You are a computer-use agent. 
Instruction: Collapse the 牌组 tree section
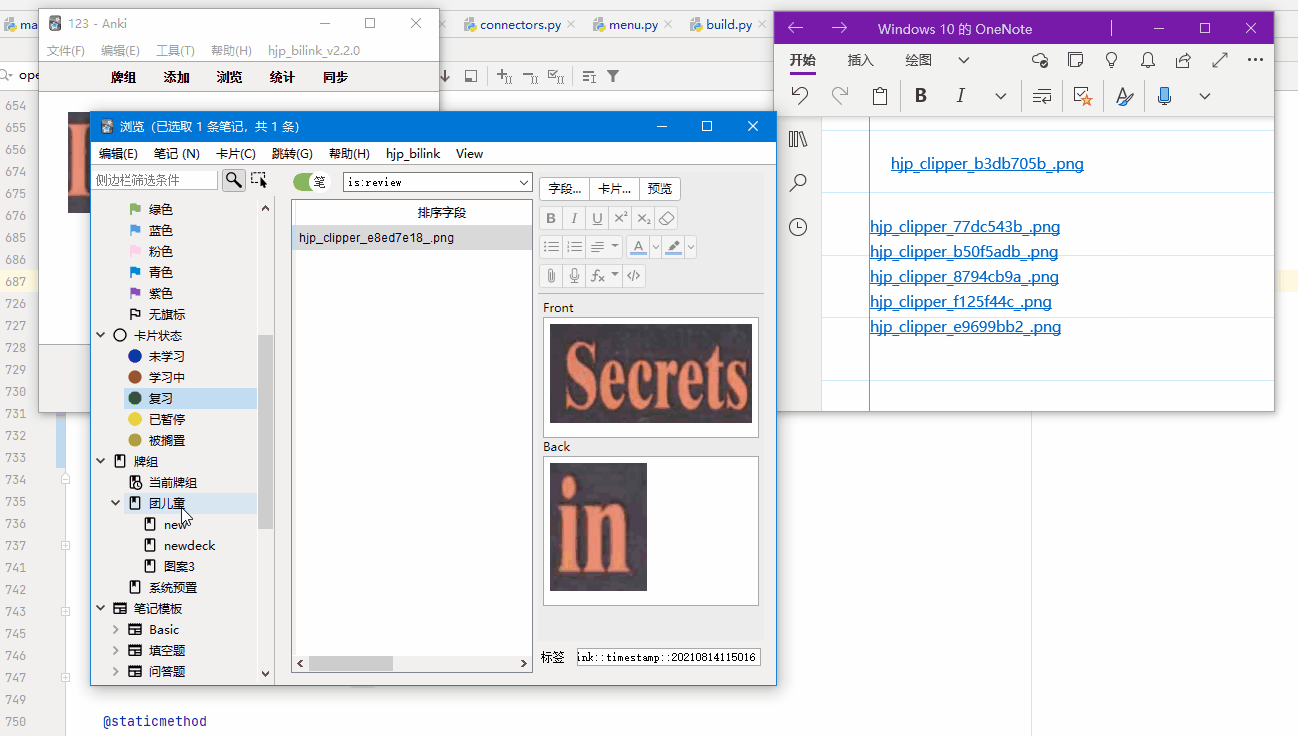point(101,461)
